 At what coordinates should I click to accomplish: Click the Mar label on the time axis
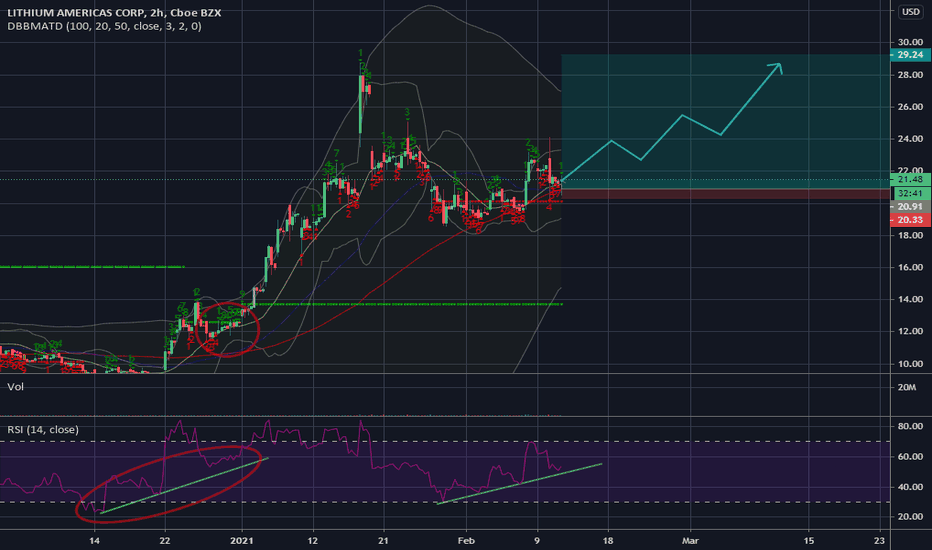[690, 540]
